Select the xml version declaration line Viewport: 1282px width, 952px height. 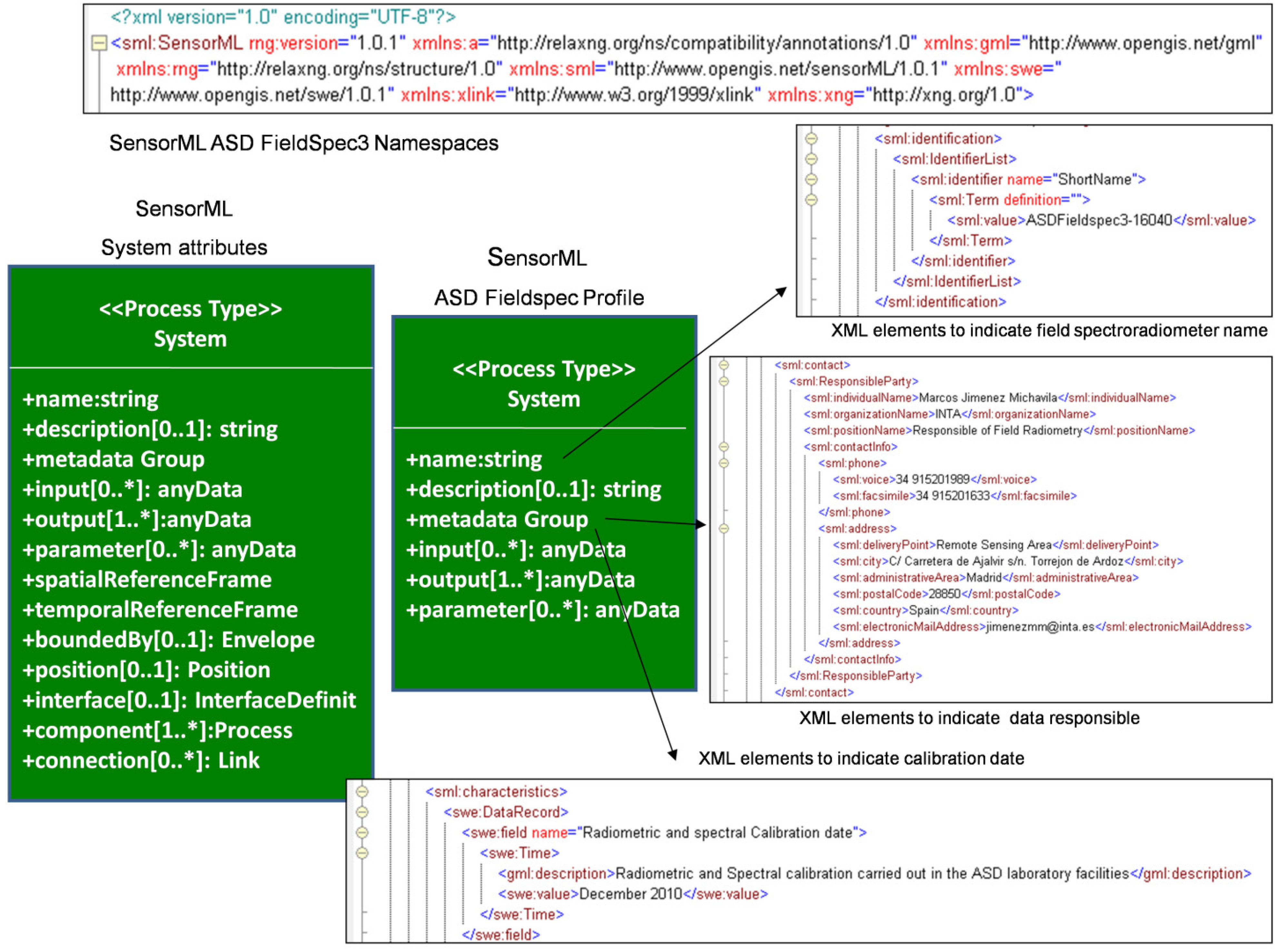pos(283,17)
